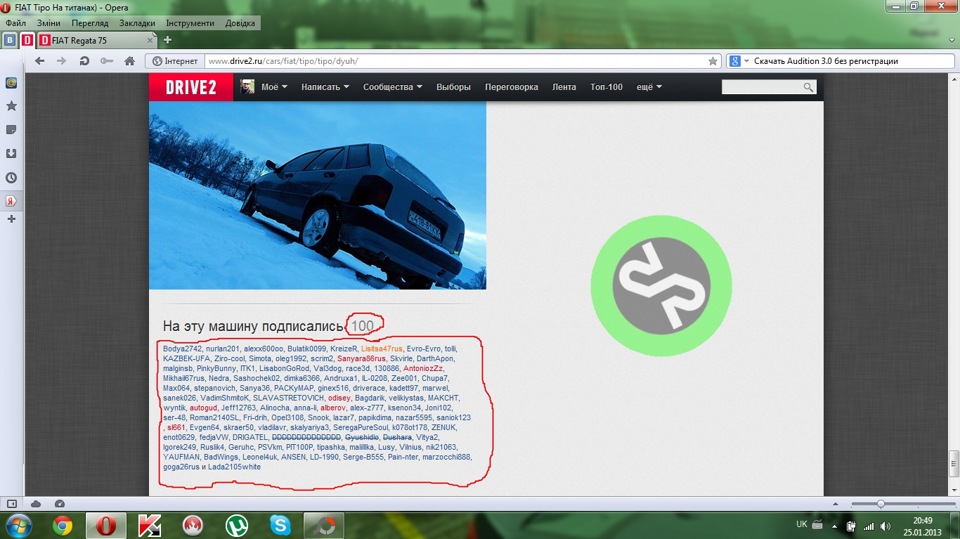Open the Зміни menu
960x539 pixels.
(x=48, y=23)
